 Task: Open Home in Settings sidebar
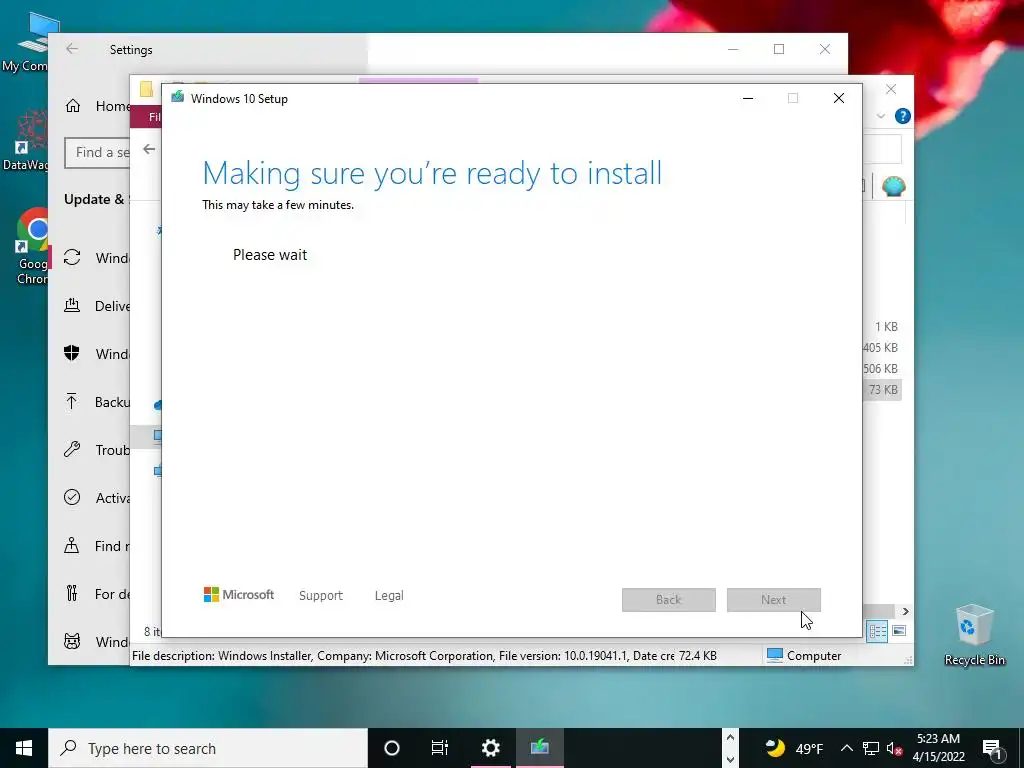(97, 106)
